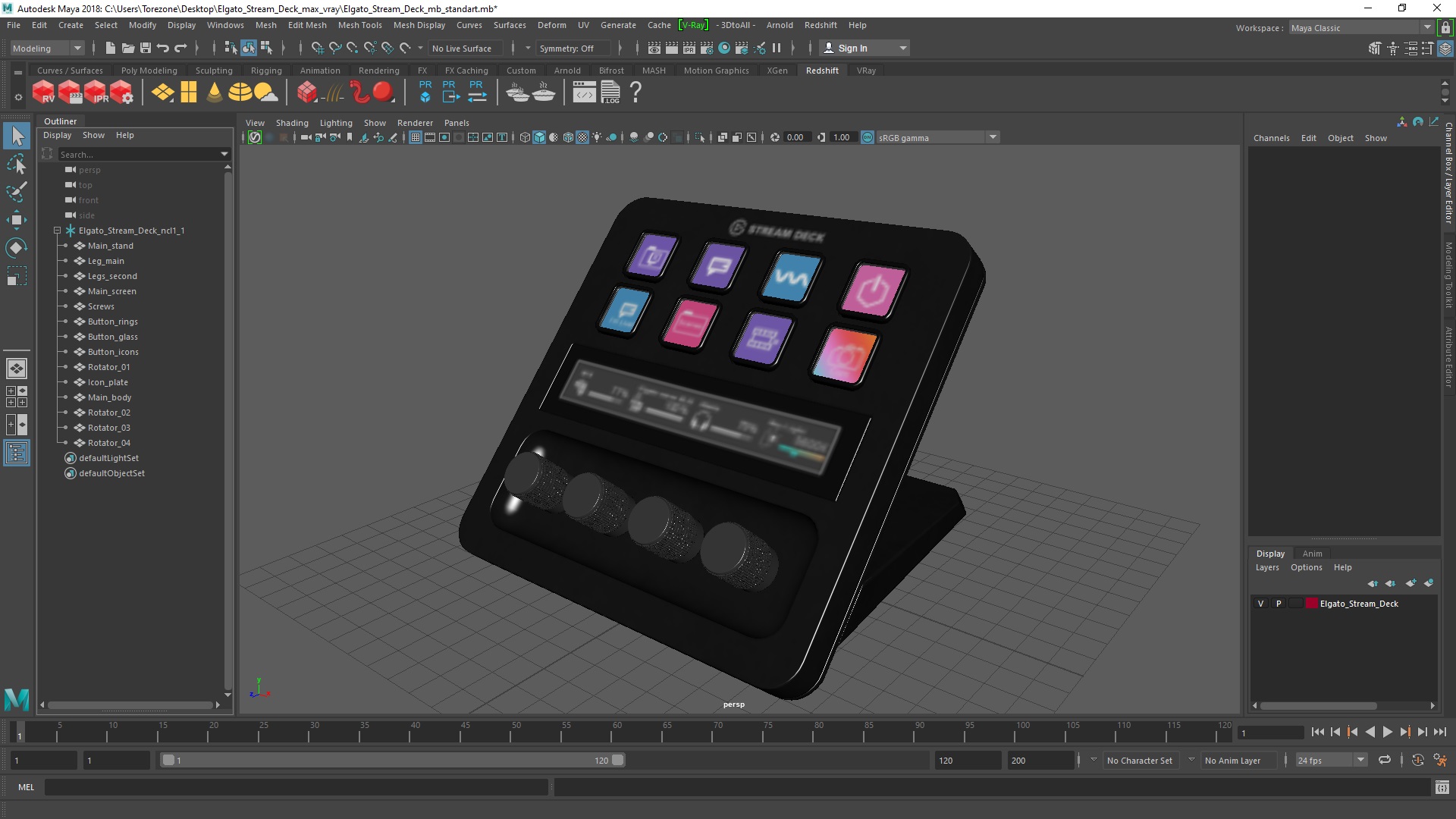
Task: Click the Open Scene folder icon
Action: 128,48
